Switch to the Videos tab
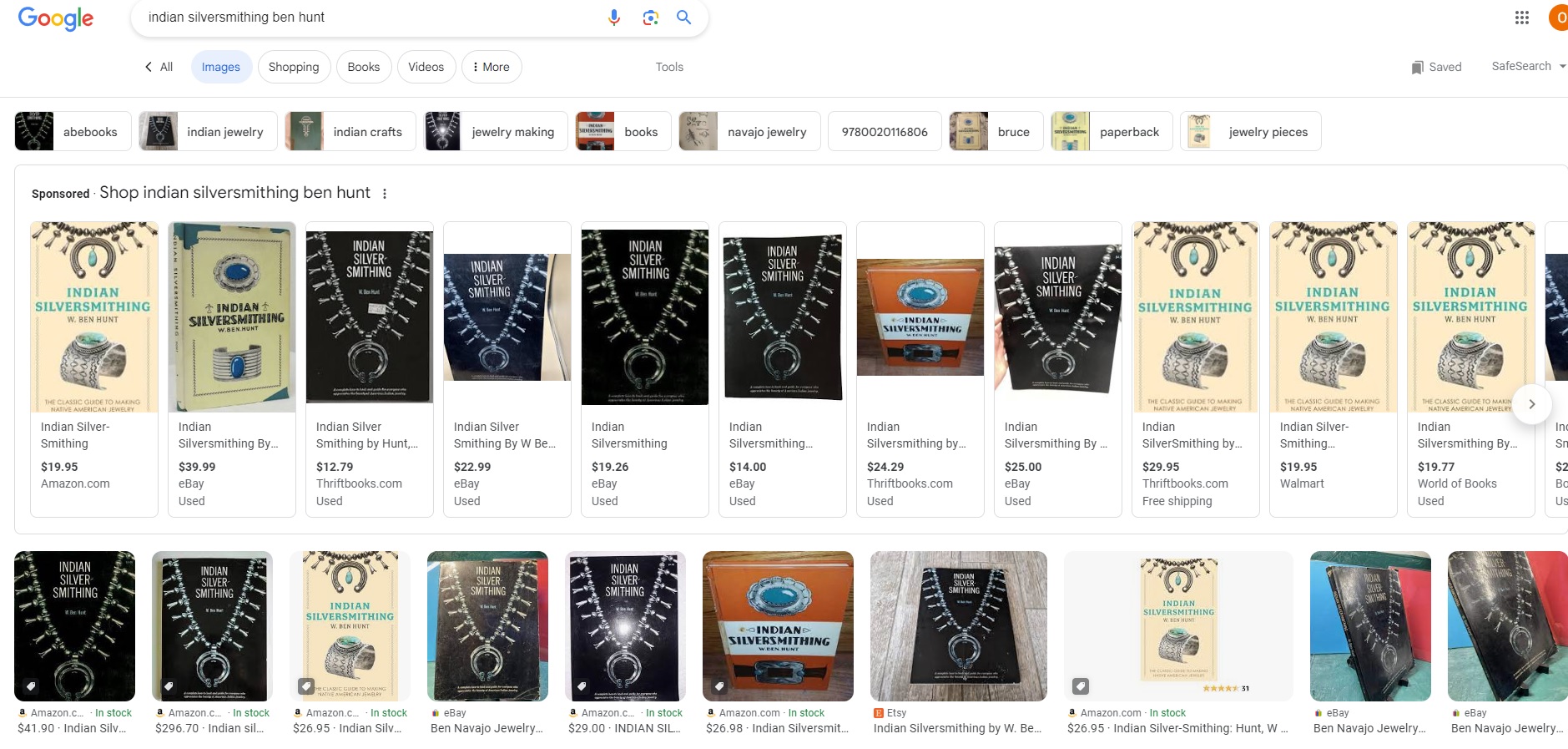The image size is (1568, 749). coord(426,67)
